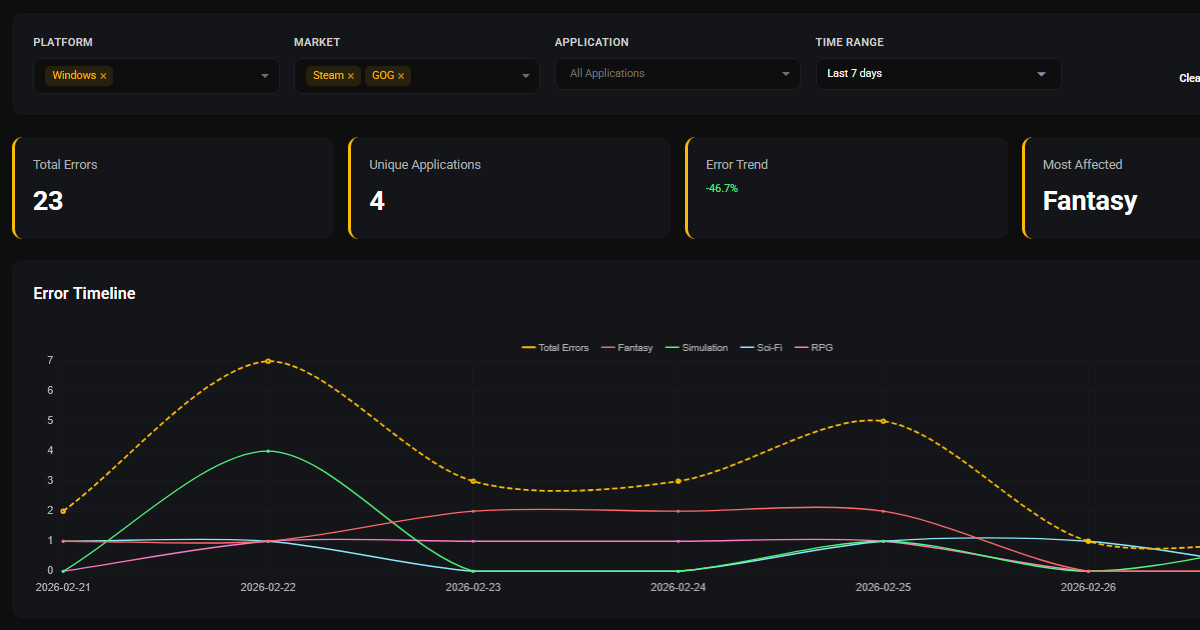Expand the Platform dropdown arrow
This screenshot has width=1200, height=630.
(265, 76)
